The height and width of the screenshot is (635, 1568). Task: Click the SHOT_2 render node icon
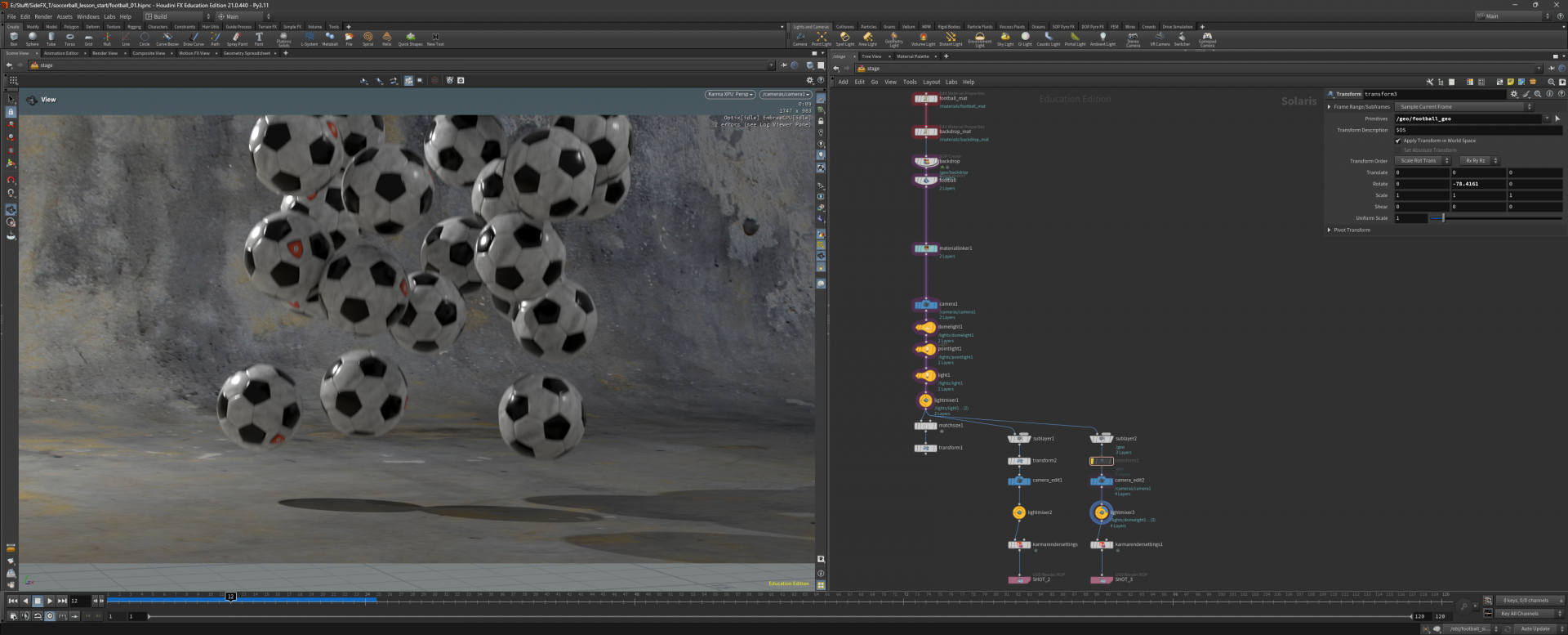point(1019,580)
